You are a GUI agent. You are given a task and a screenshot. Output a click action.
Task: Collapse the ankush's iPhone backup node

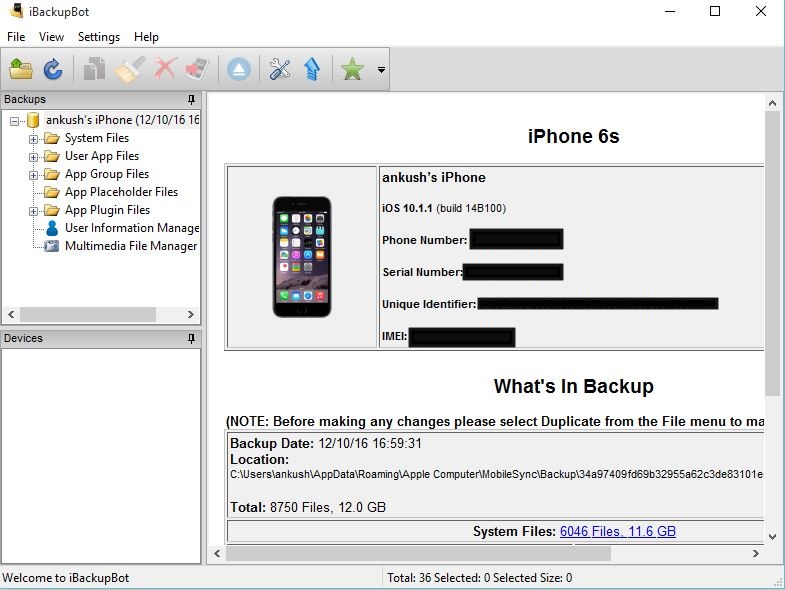tap(15, 121)
